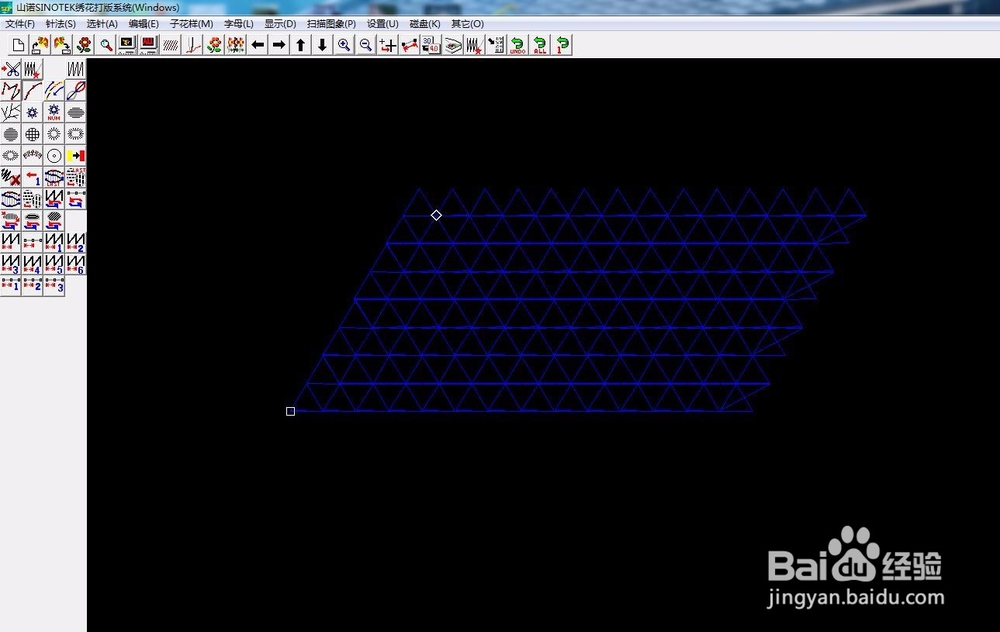Image resolution: width=1000 pixels, height=632 pixels.
Task: Click the move left arrow icon
Action: point(257,45)
